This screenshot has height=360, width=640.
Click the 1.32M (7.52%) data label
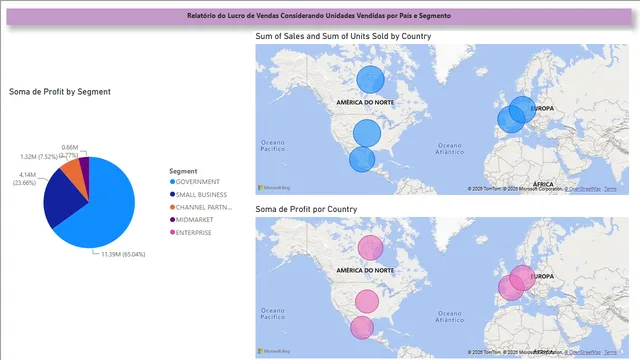[x=39, y=157]
